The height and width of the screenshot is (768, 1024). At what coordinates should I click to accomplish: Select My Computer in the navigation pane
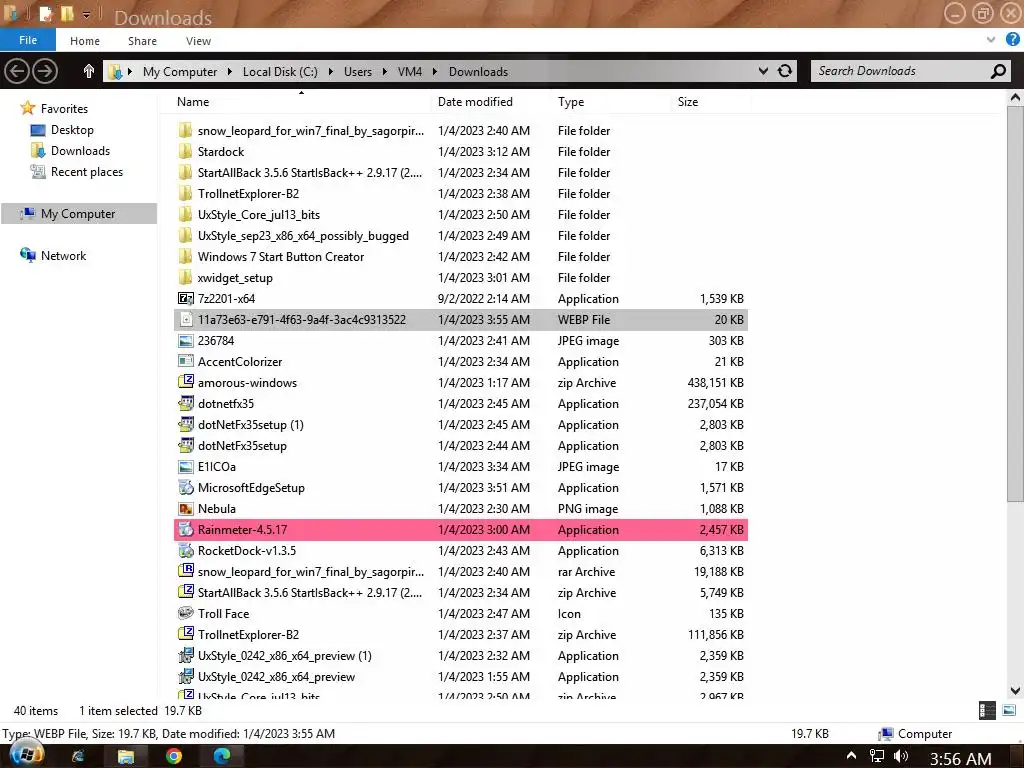[79, 214]
